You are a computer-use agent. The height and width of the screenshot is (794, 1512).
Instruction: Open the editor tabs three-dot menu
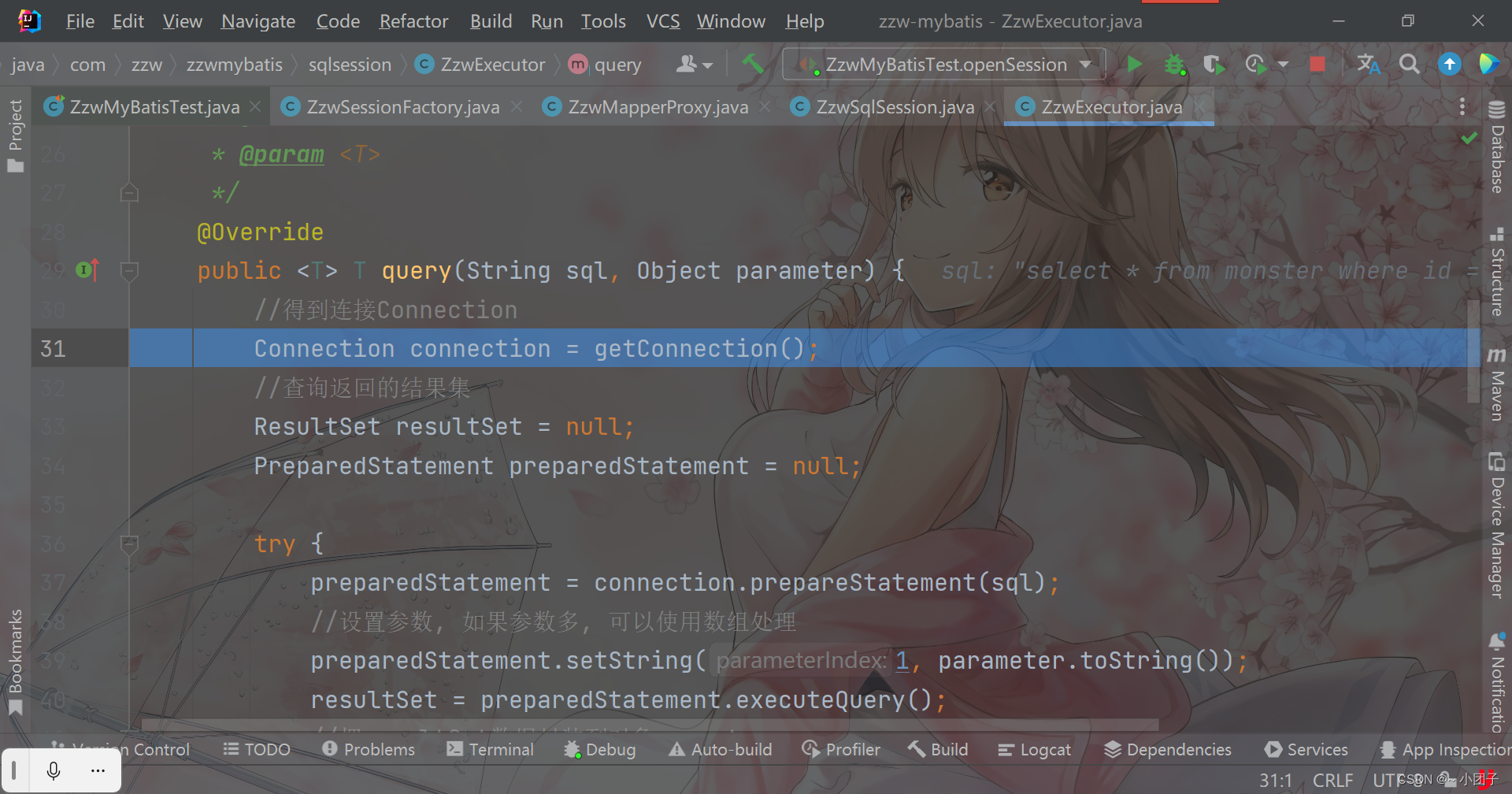click(x=1462, y=106)
